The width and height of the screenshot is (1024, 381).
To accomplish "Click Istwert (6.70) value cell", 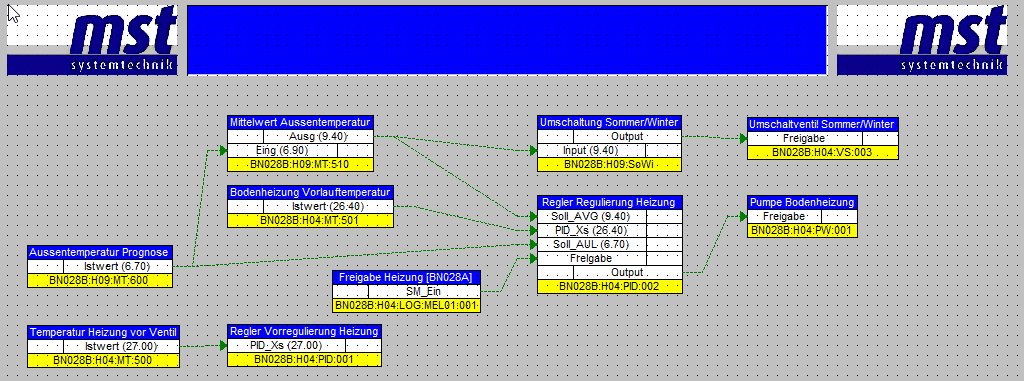I will tap(118, 267).
